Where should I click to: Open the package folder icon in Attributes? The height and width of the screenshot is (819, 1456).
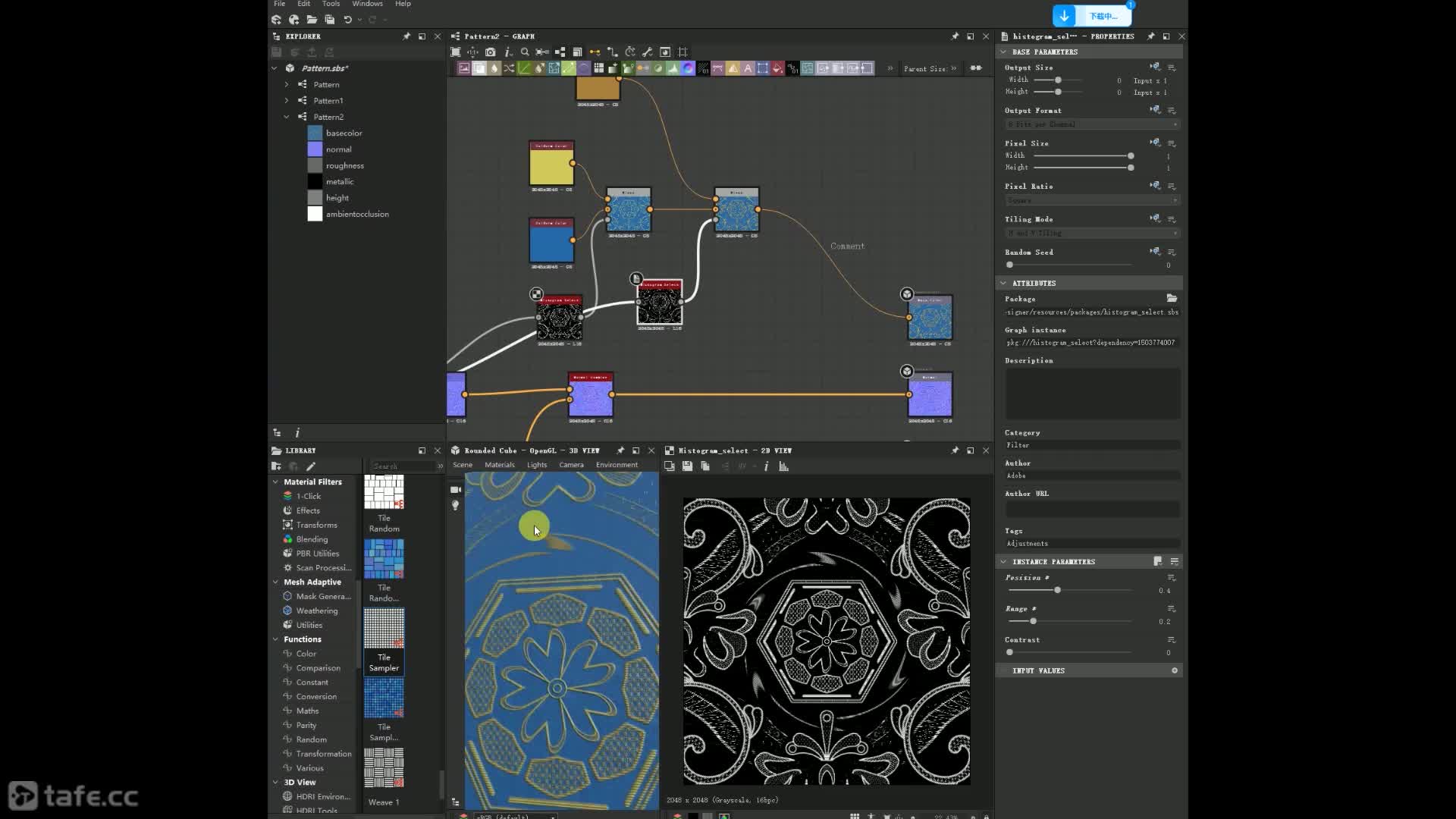coord(1172,298)
